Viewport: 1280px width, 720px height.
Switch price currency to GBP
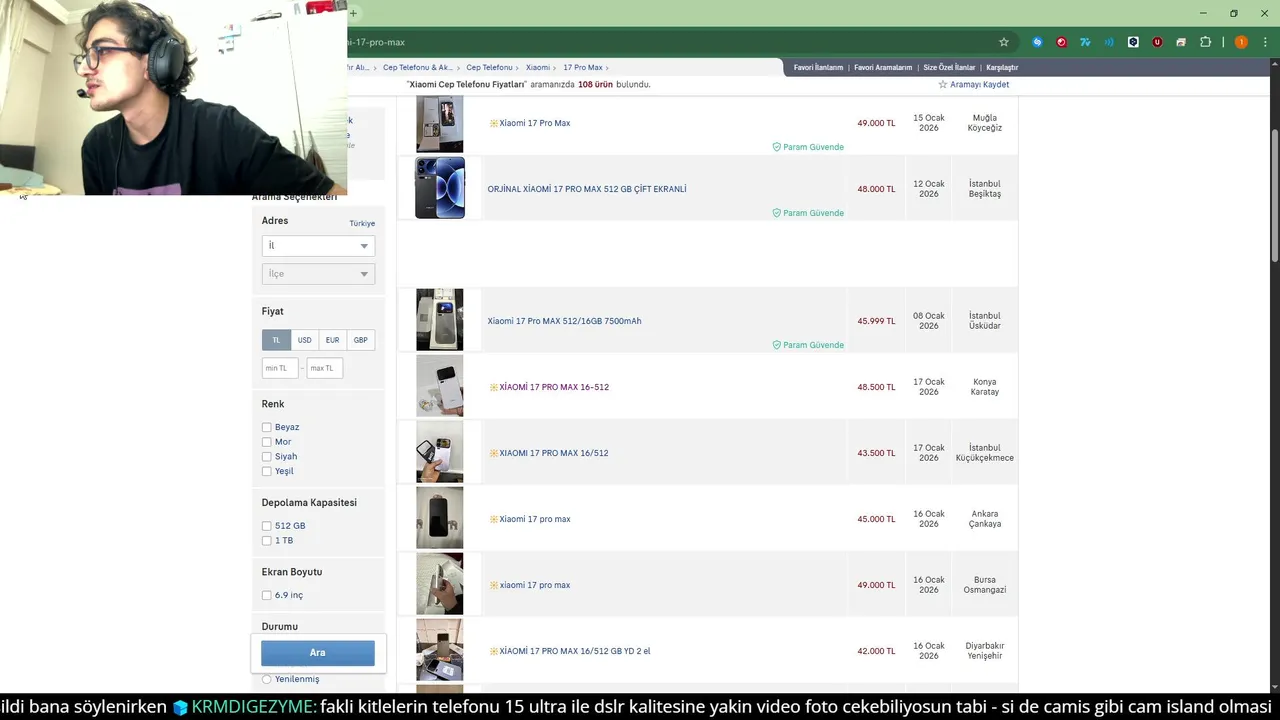(360, 340)
